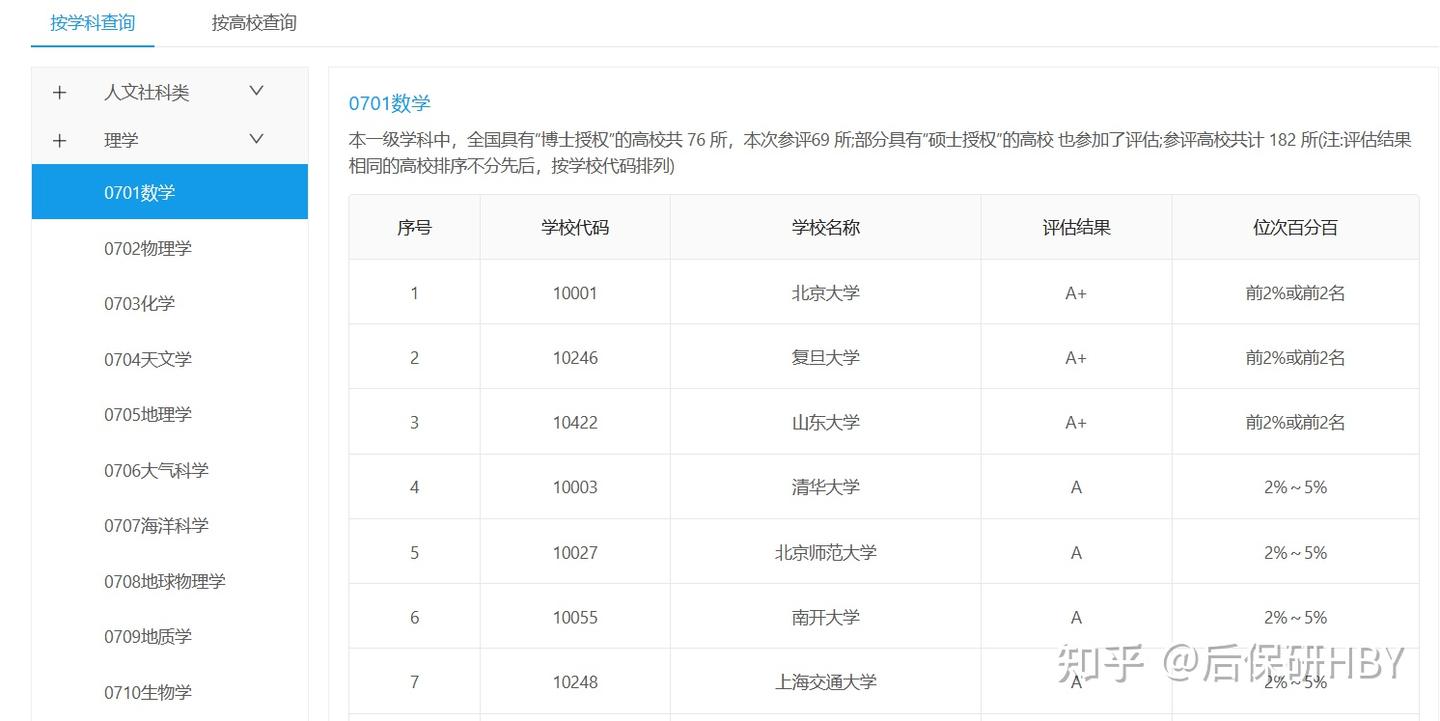This screenshot has width=1440, height=721.
Task: Click the 学校代码 column header
Action: click(575, 227)
